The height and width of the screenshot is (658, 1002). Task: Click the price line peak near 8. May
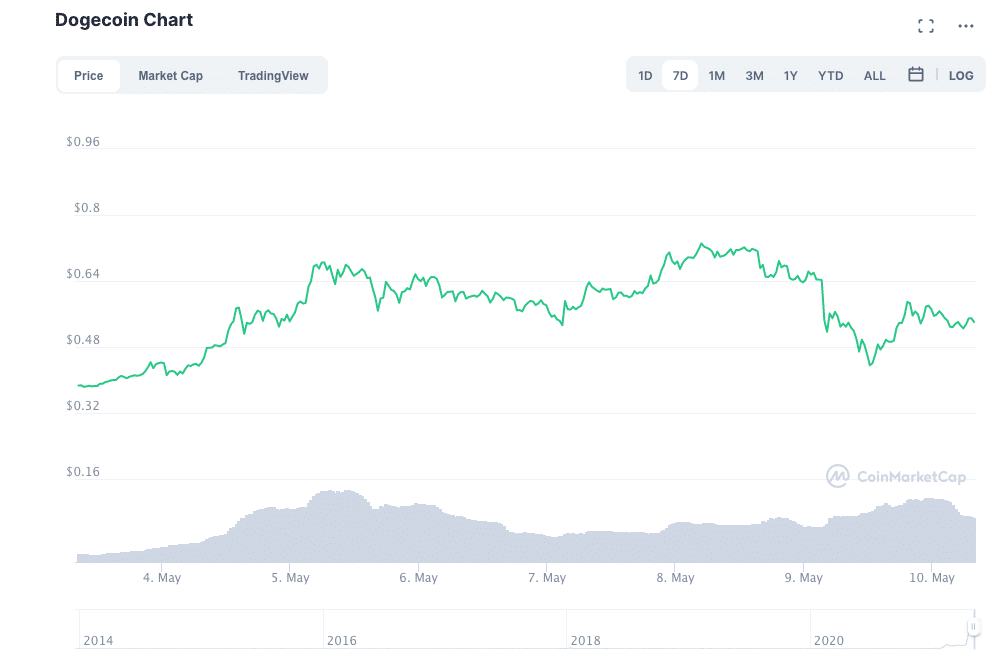[701, 243]
